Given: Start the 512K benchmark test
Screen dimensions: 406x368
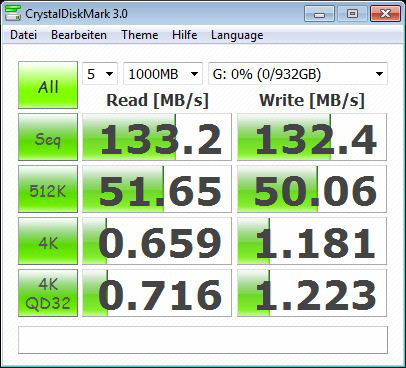Looking at the screenshot, I should click(48, 189).
